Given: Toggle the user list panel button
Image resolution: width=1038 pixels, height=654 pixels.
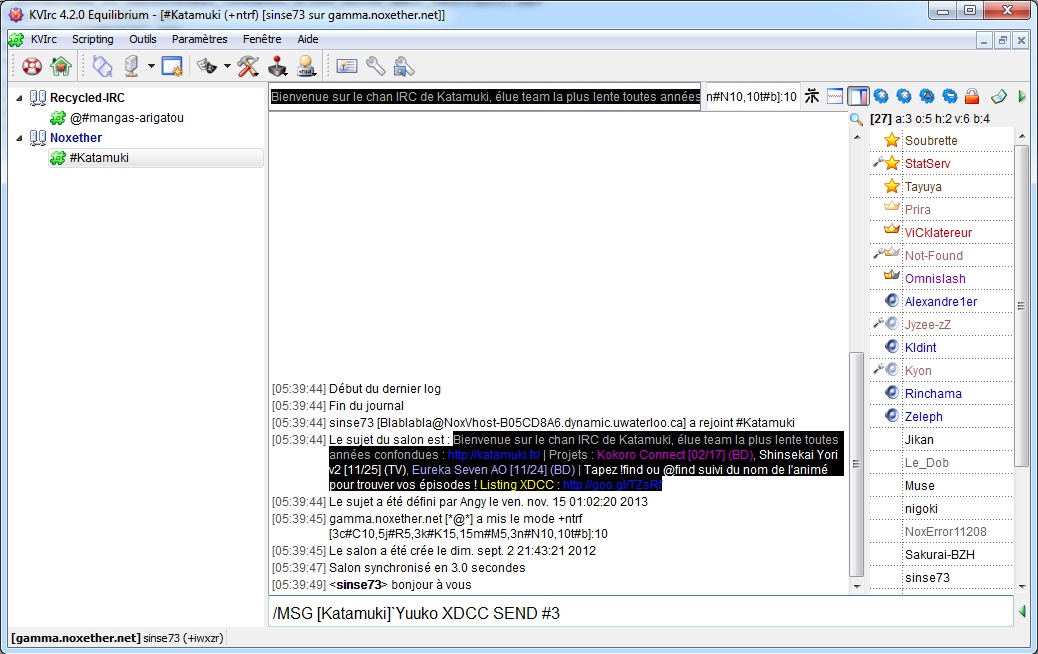Looking at the screenshot, I should point(858,97).
